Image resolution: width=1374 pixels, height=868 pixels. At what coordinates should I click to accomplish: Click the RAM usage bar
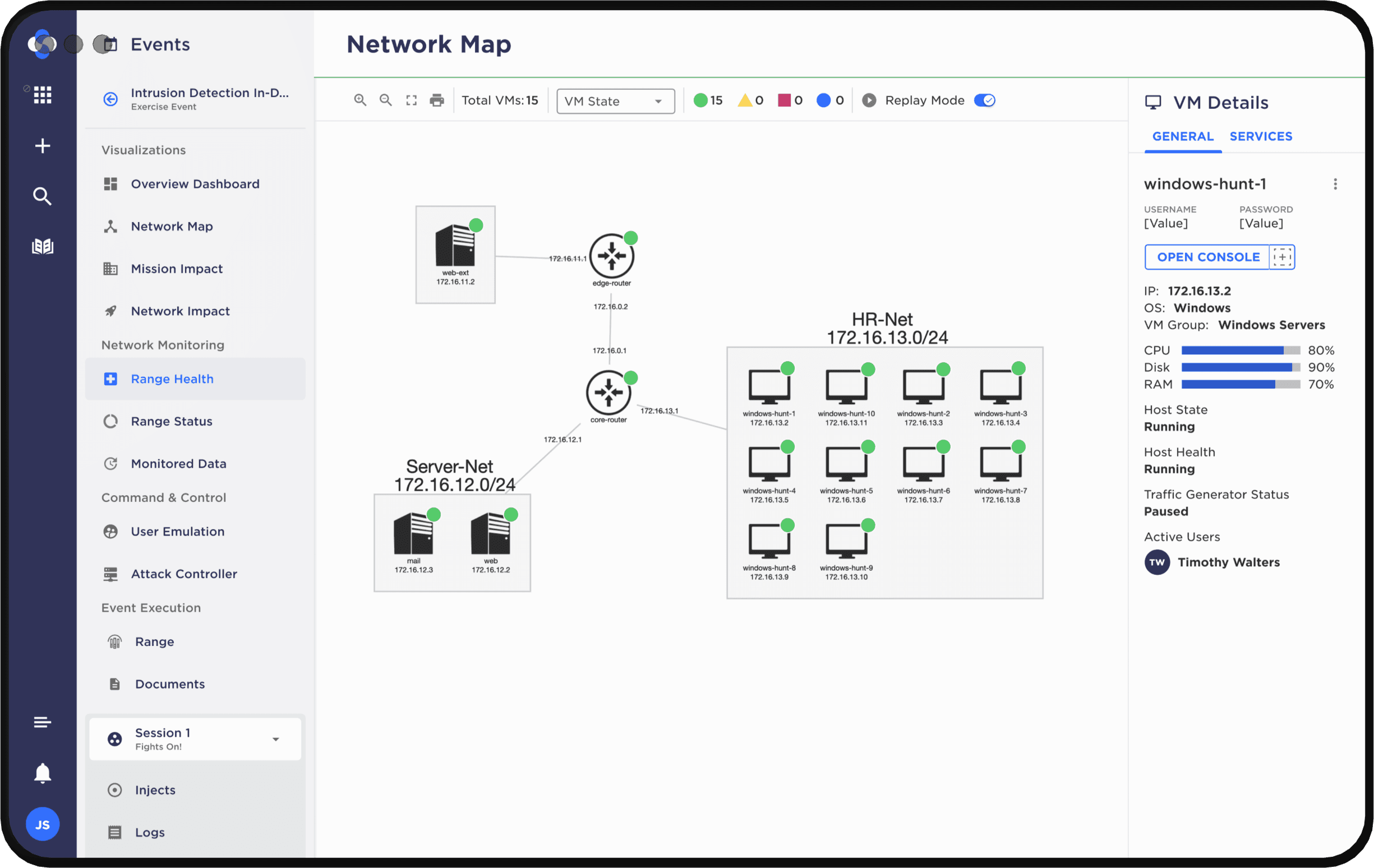click(x=1241, y=385)
